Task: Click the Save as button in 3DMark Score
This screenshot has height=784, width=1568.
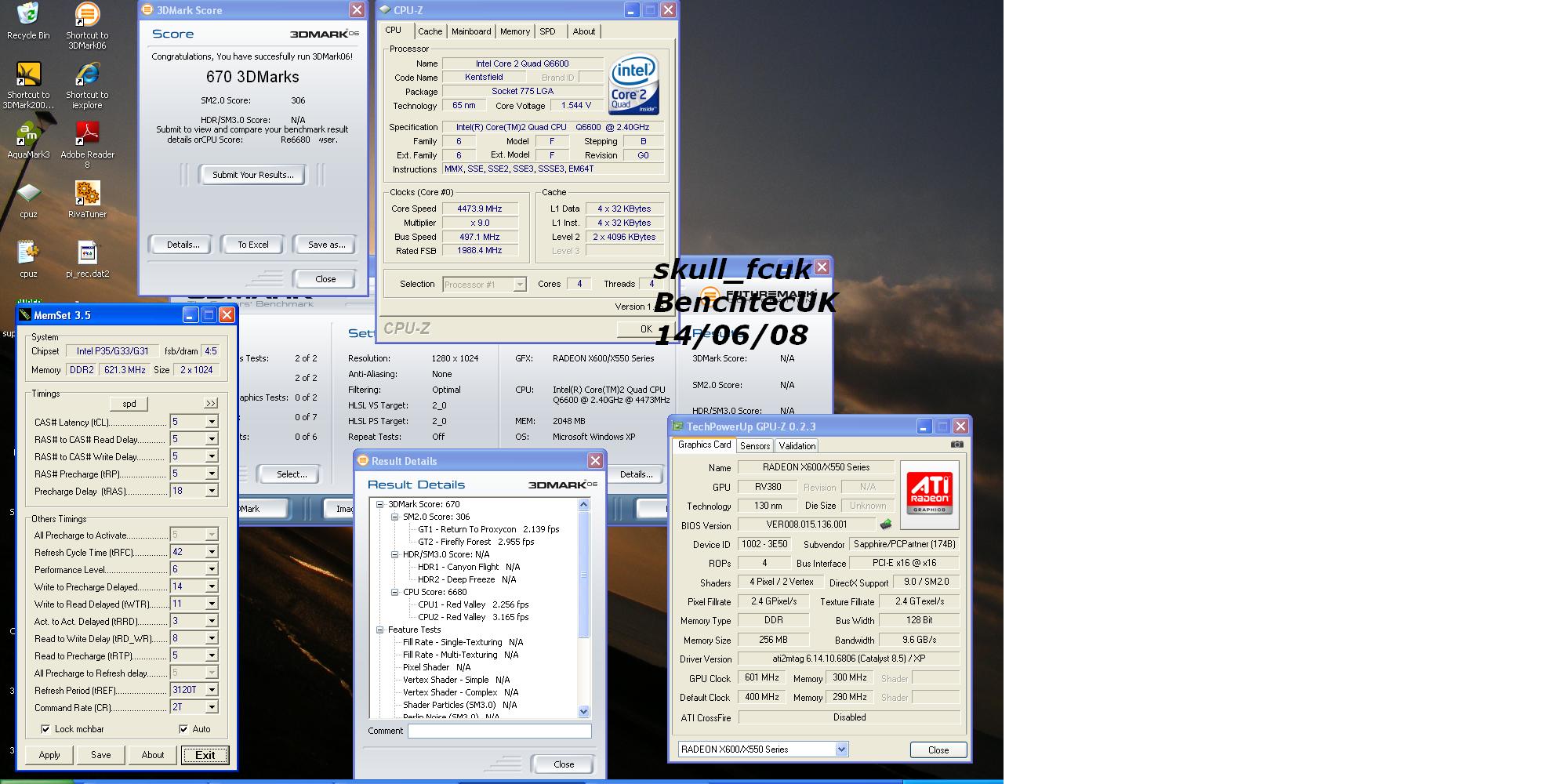Action: [326, 245]
